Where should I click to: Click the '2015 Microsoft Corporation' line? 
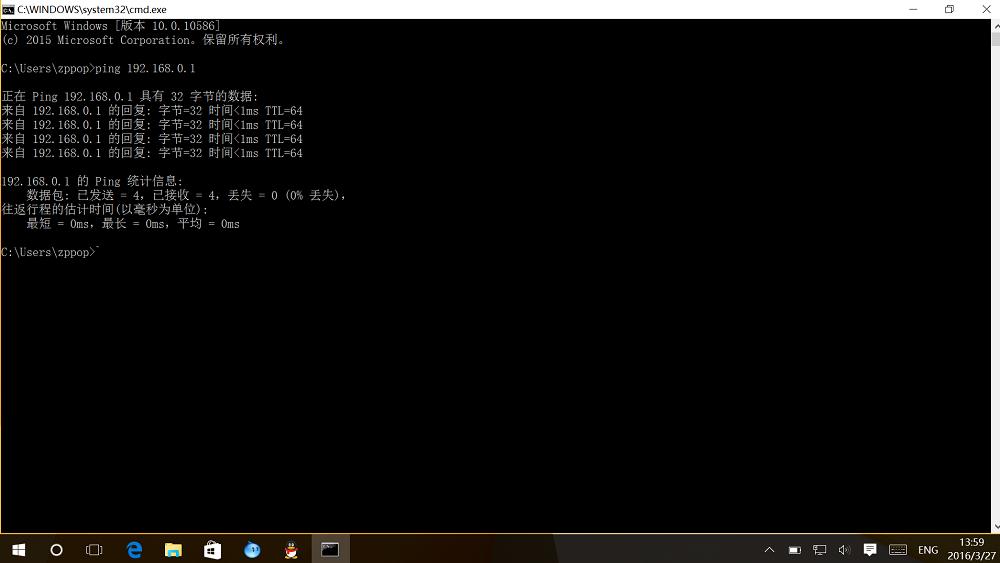(143, 40)
